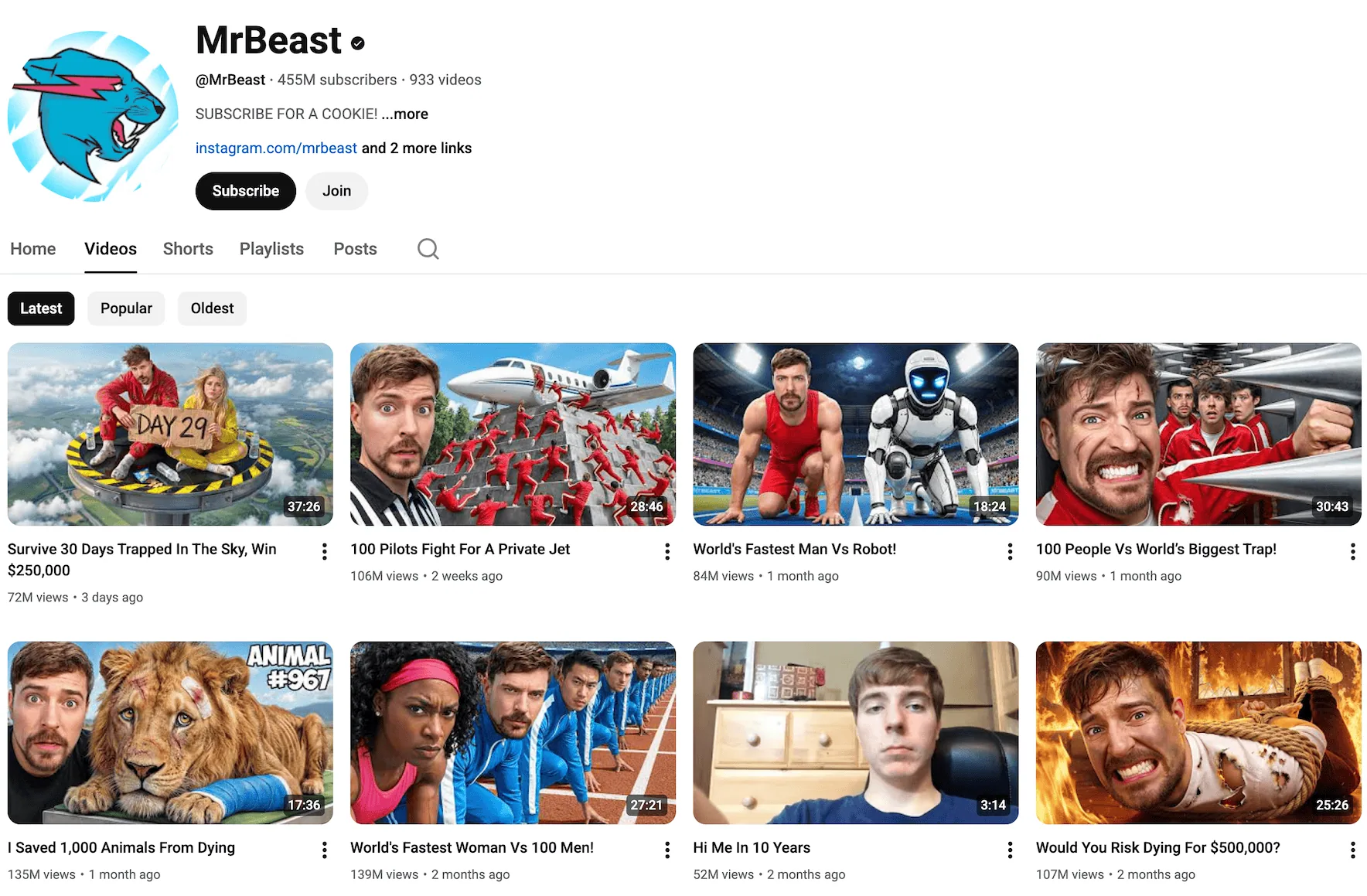Open options menu on Survive 30 Days video
Viewport: 1367px width, 896px height.
click(x=323, y=551)
